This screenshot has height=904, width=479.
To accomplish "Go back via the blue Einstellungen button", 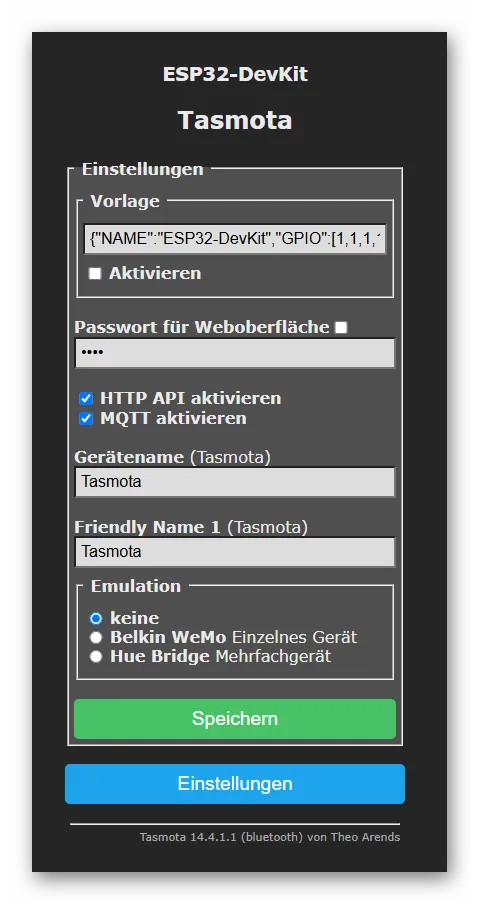I will click(235, 784).
